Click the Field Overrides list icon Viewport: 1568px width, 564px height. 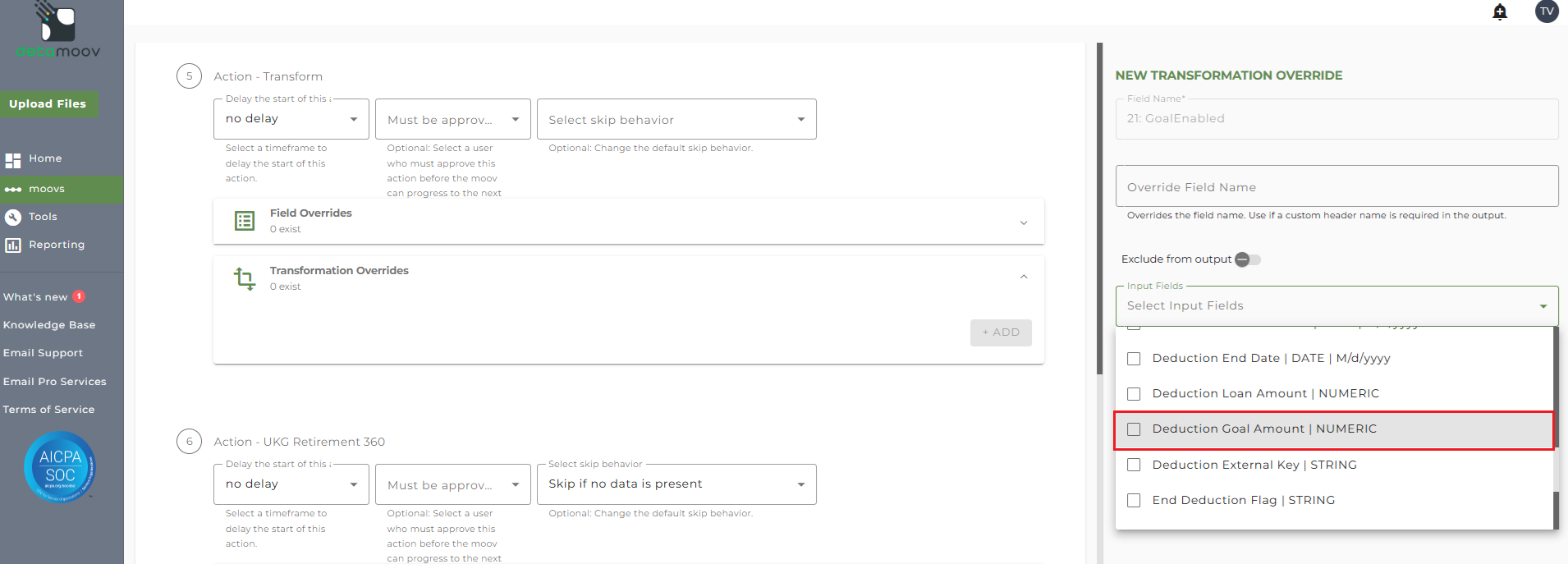coord(245,221)
